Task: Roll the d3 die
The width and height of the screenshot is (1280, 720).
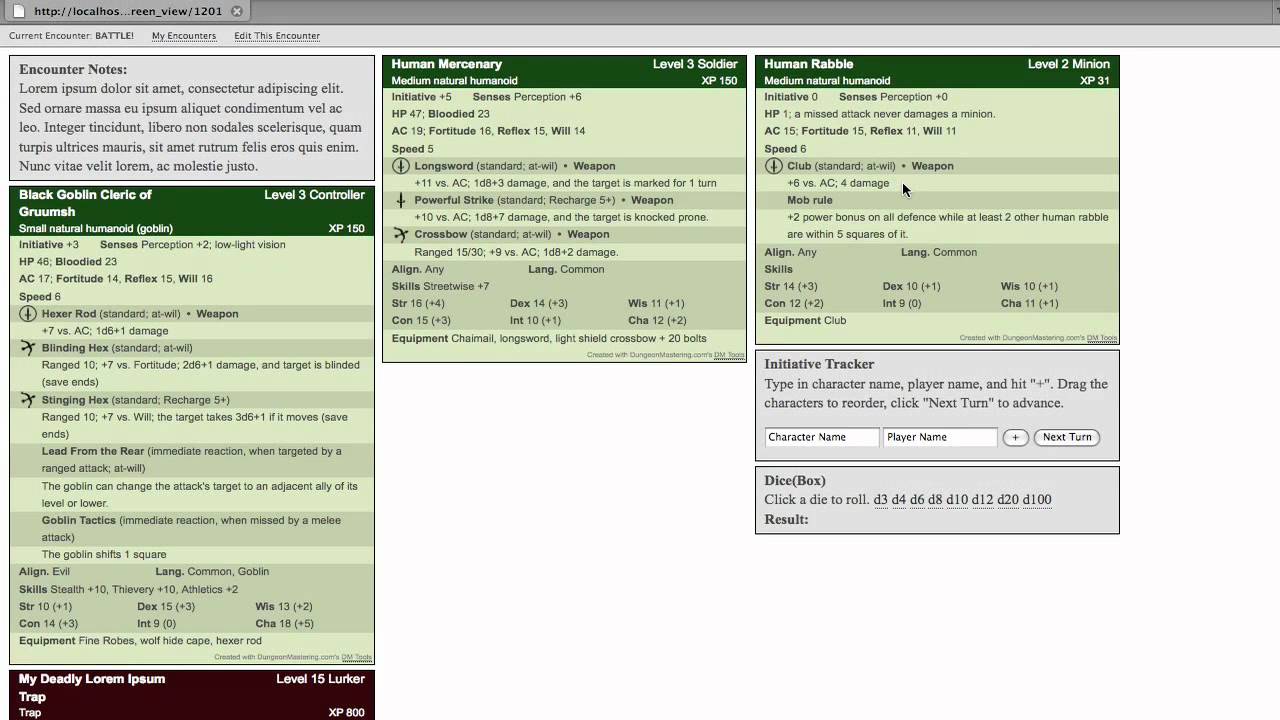Action: [880, 500]
